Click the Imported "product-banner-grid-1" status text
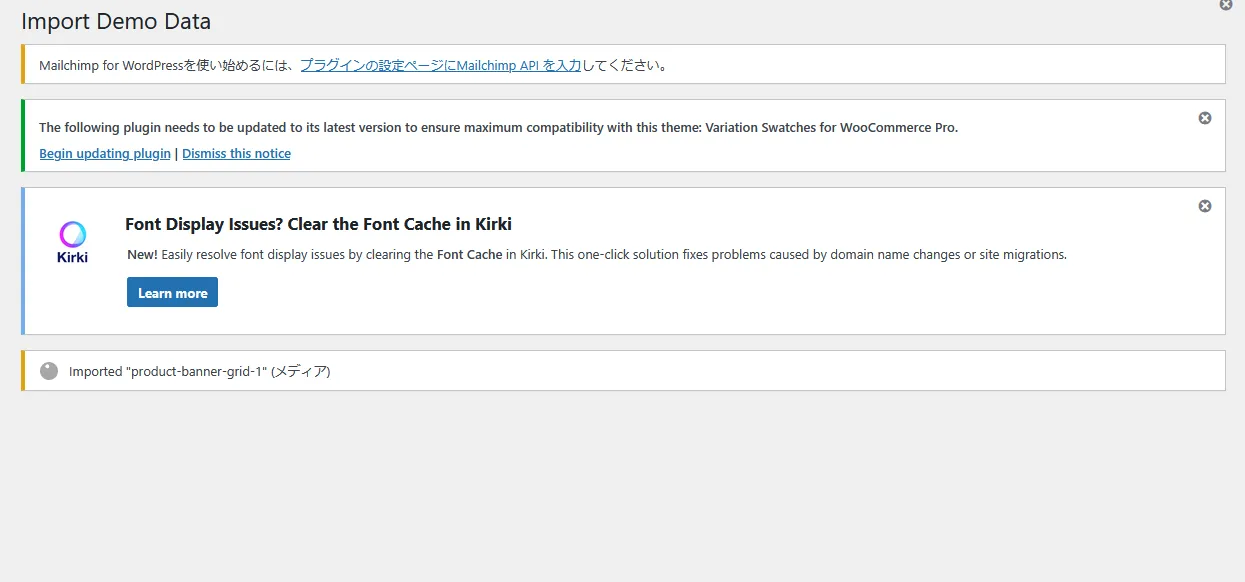Screen dimensions: 1245x582 click(x=200, y=371)
